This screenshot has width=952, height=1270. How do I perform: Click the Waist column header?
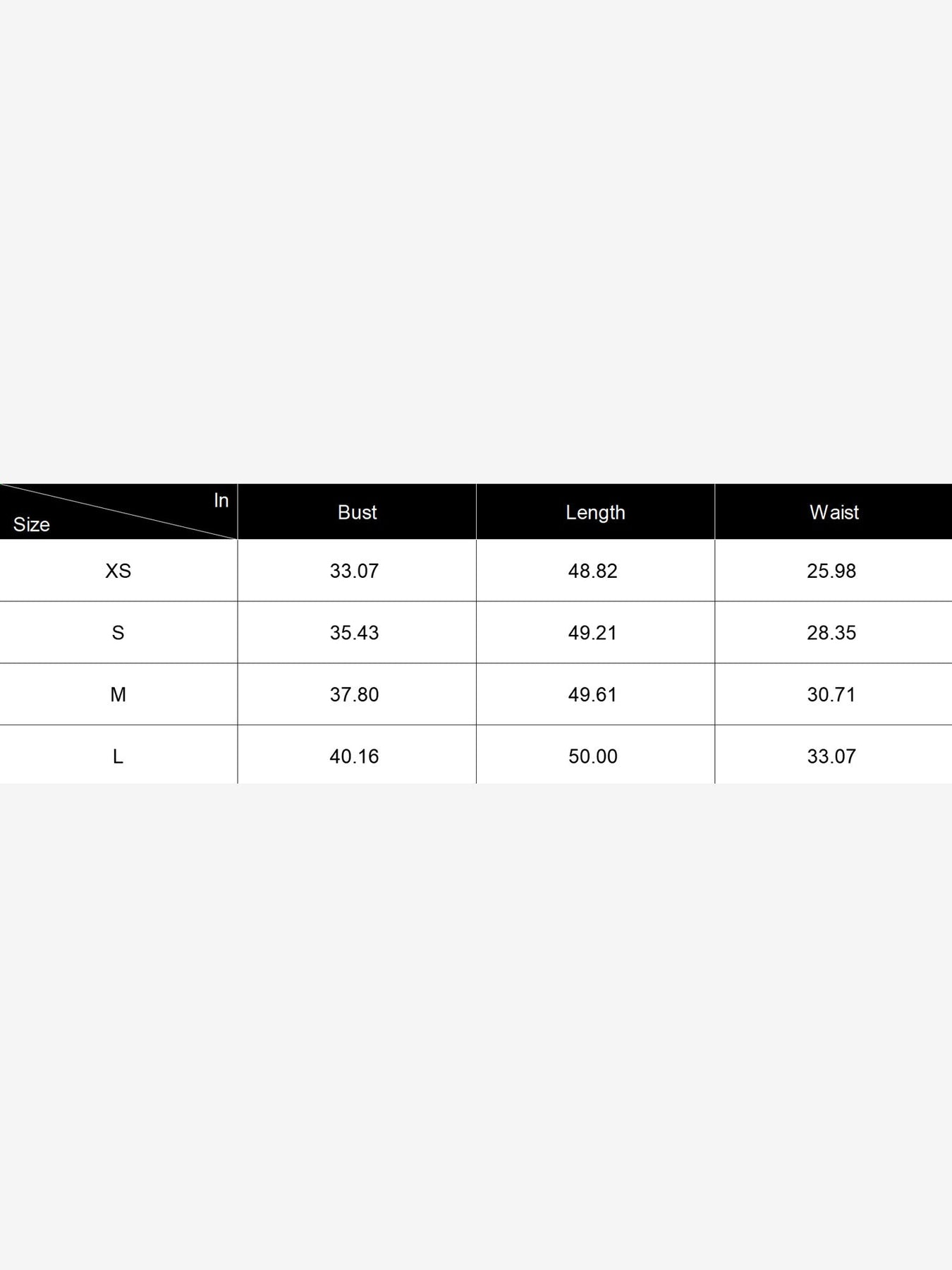click(x=834, y=512)
